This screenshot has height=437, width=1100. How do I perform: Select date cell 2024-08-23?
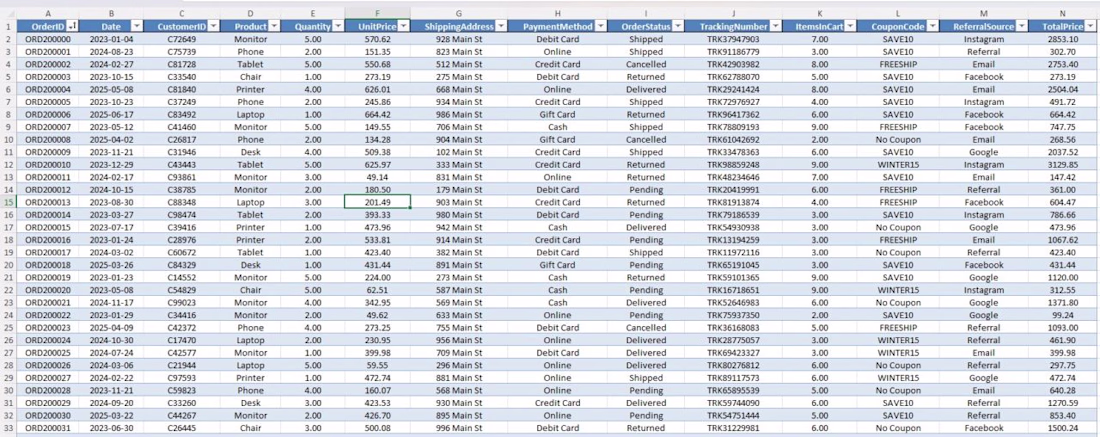click(x=112, y=52)
